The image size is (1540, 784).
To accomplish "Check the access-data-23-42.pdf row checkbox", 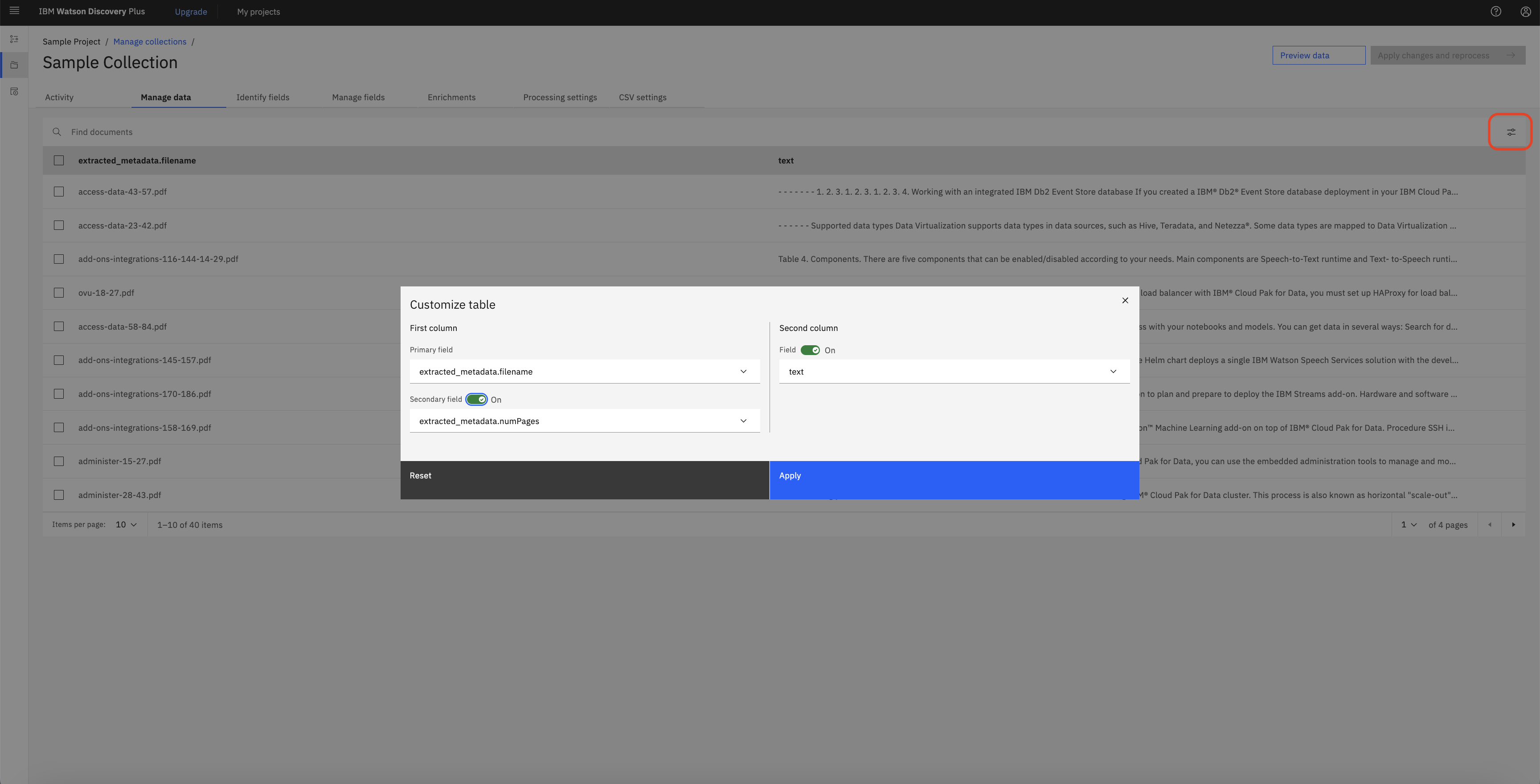I will [x=58, y=225].
